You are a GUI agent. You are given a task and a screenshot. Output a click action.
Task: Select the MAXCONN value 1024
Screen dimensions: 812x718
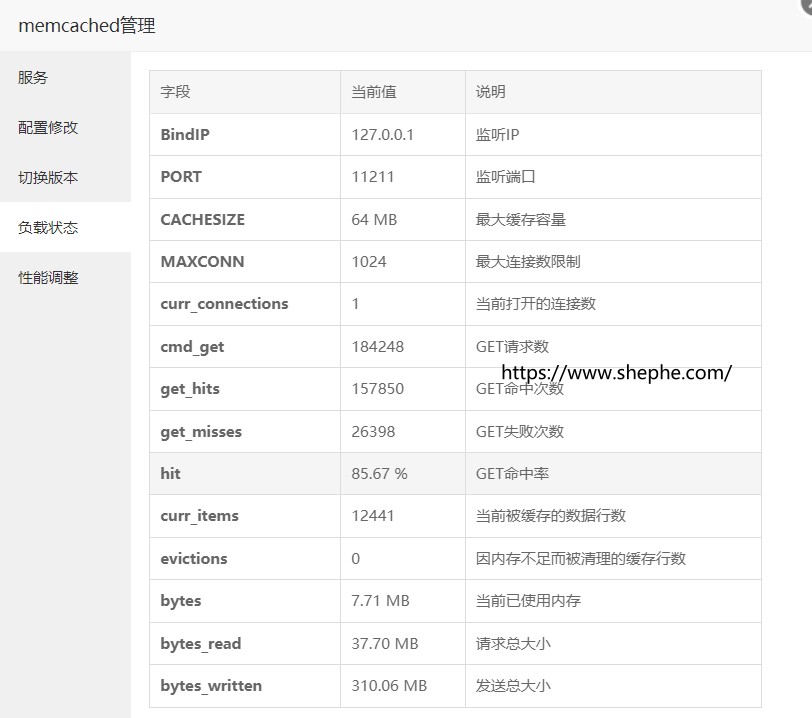pyautogui.click(x=369, y=261)
